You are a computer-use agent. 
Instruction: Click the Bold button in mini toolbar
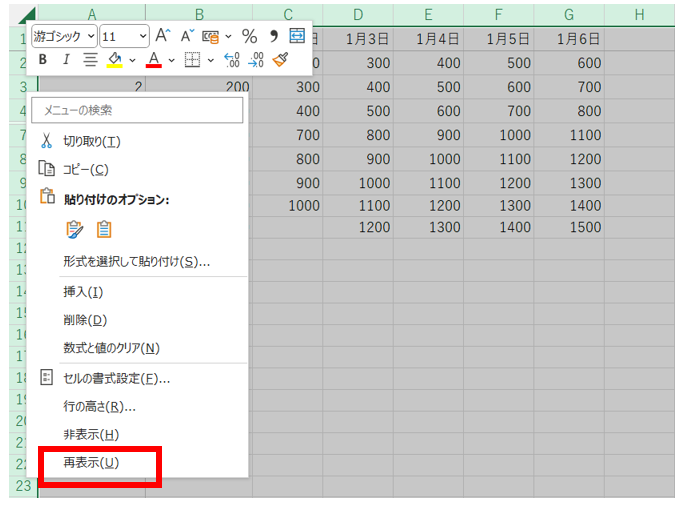point(42,60)
